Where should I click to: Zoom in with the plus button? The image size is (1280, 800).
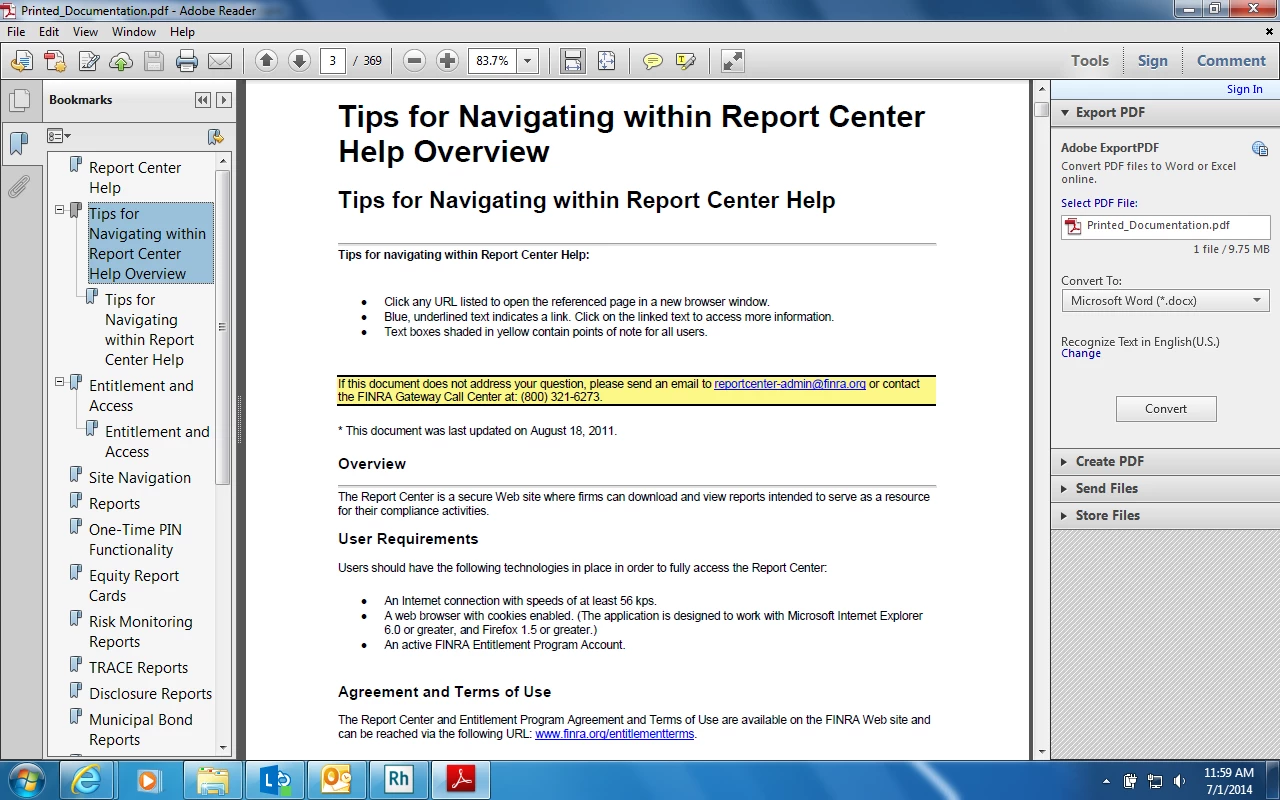(x=448, y=61)
